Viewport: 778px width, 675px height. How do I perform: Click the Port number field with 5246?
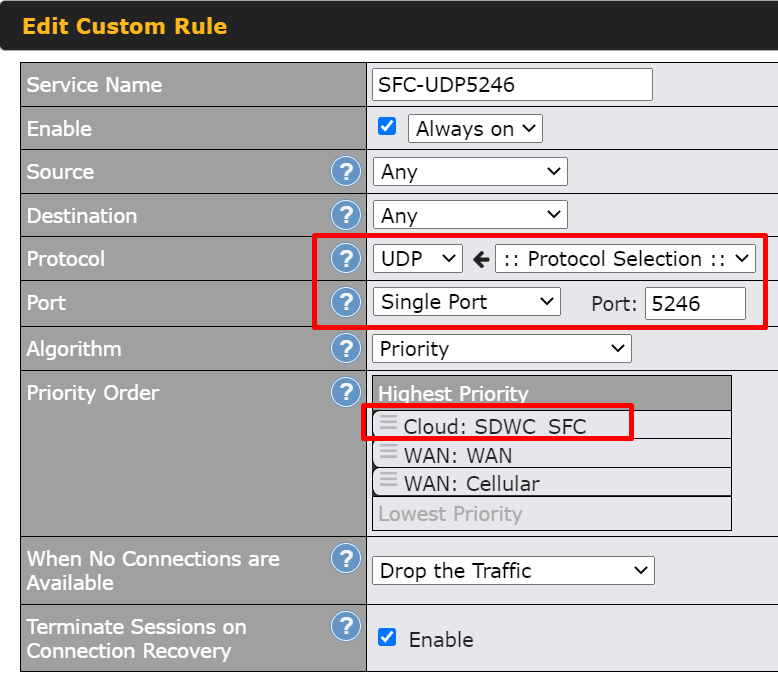click(x=694, y=303)
